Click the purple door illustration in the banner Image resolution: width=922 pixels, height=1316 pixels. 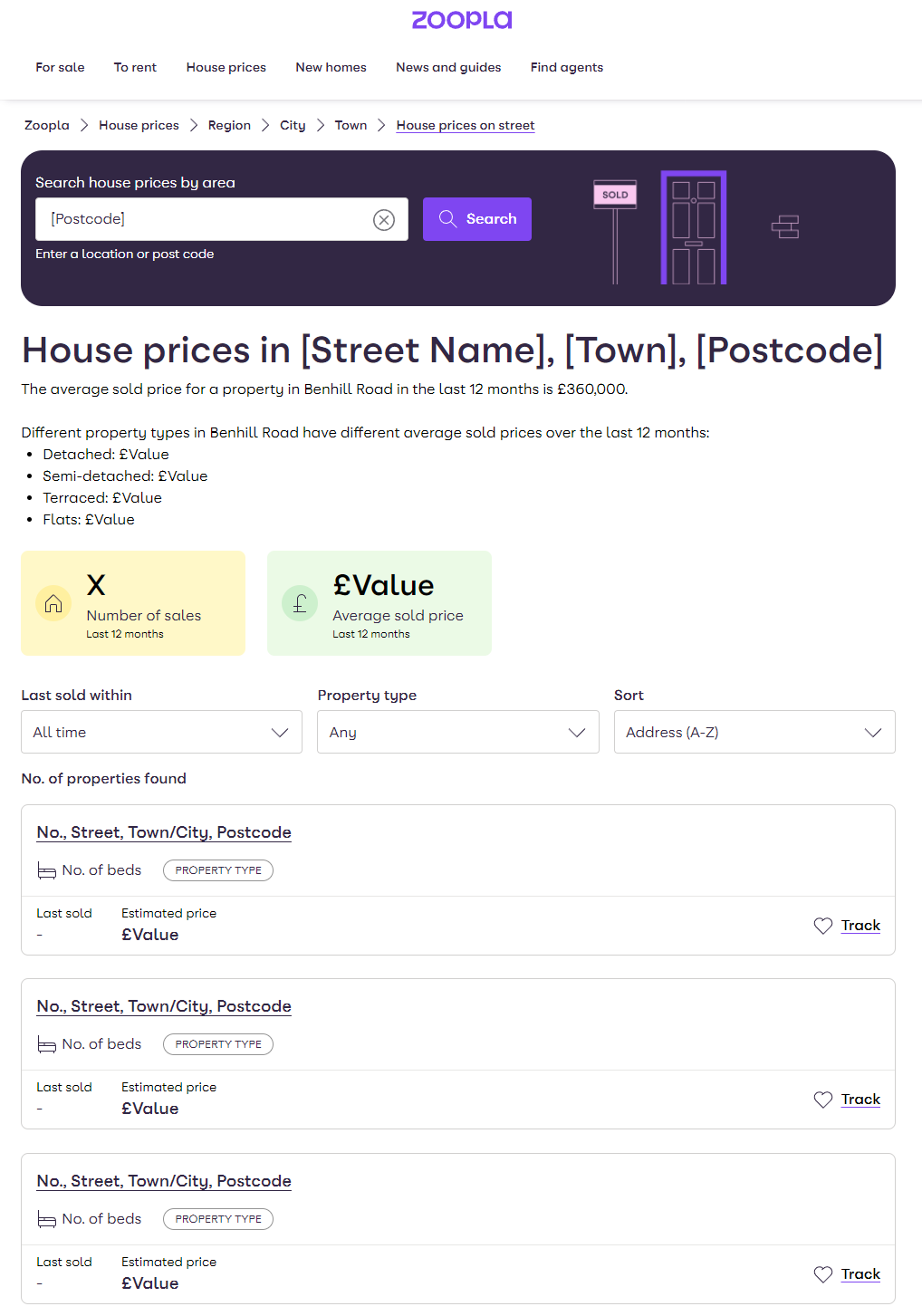[x=693, y=228]
